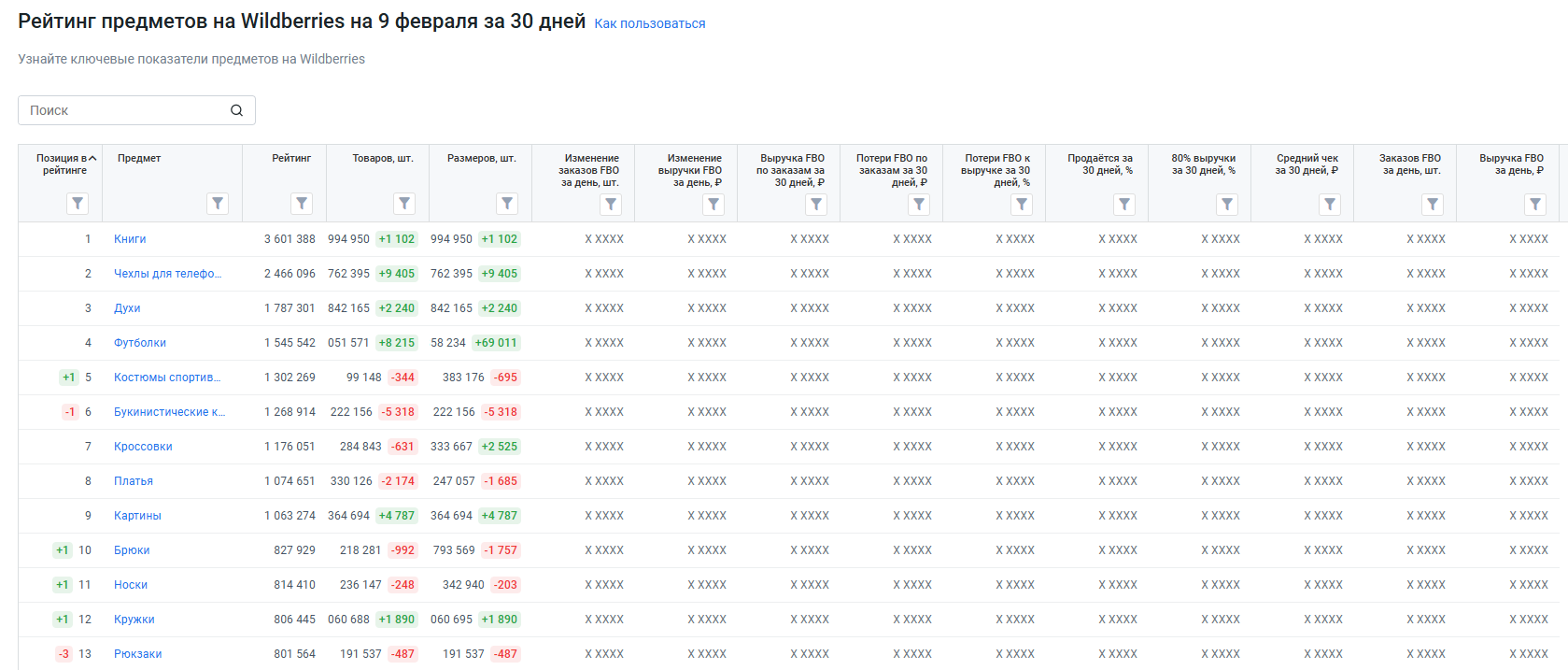Image resolution: width=1568 pixels, height=670 pixels.
Task: Open the Духи category
Action: pos(127,308)
